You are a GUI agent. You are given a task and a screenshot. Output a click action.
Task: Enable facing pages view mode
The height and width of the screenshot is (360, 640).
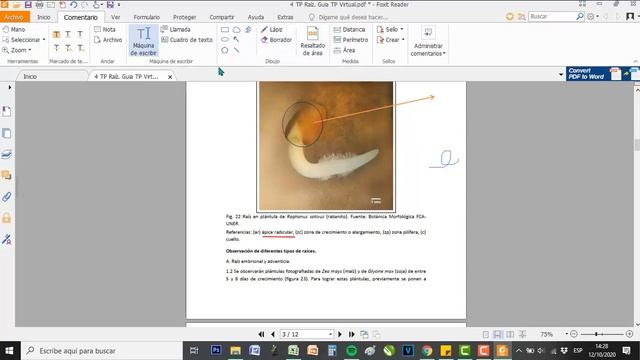point(510,334)
